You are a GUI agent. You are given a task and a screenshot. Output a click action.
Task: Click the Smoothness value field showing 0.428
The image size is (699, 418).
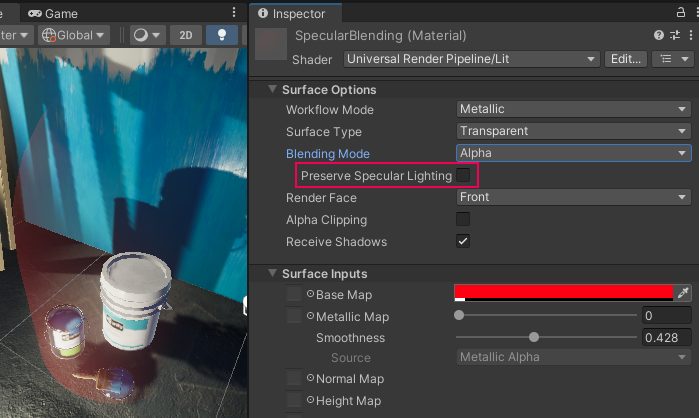pos(666,338)
